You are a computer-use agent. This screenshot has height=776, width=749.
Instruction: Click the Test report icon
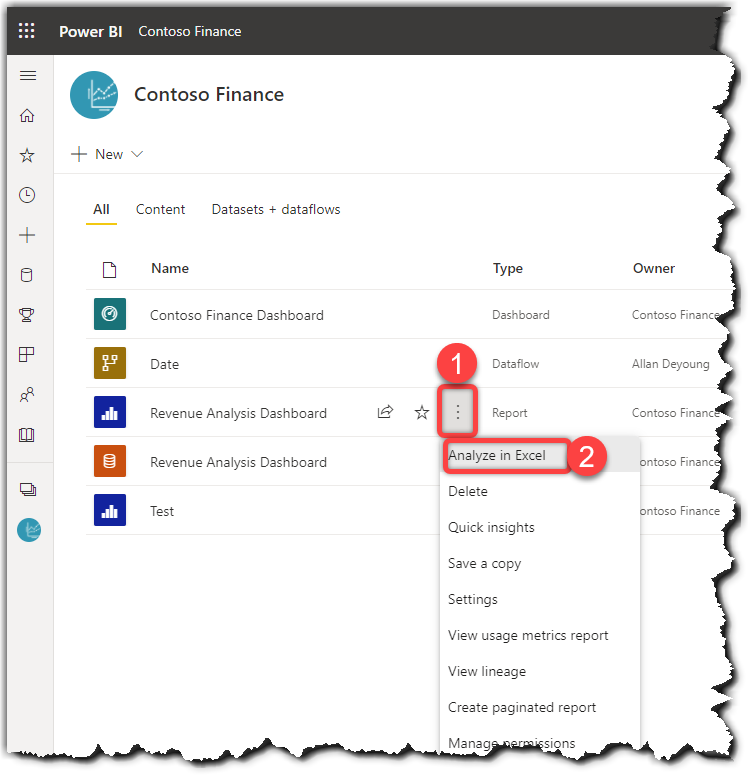[x=110, y=510]
